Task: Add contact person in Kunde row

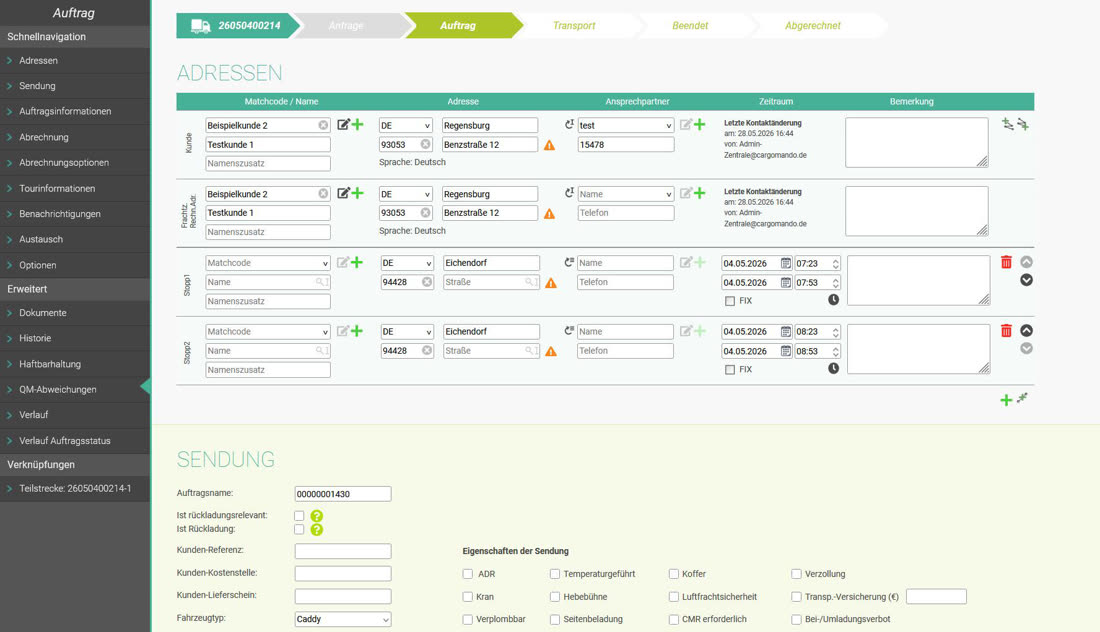Action: click(699, 125)
